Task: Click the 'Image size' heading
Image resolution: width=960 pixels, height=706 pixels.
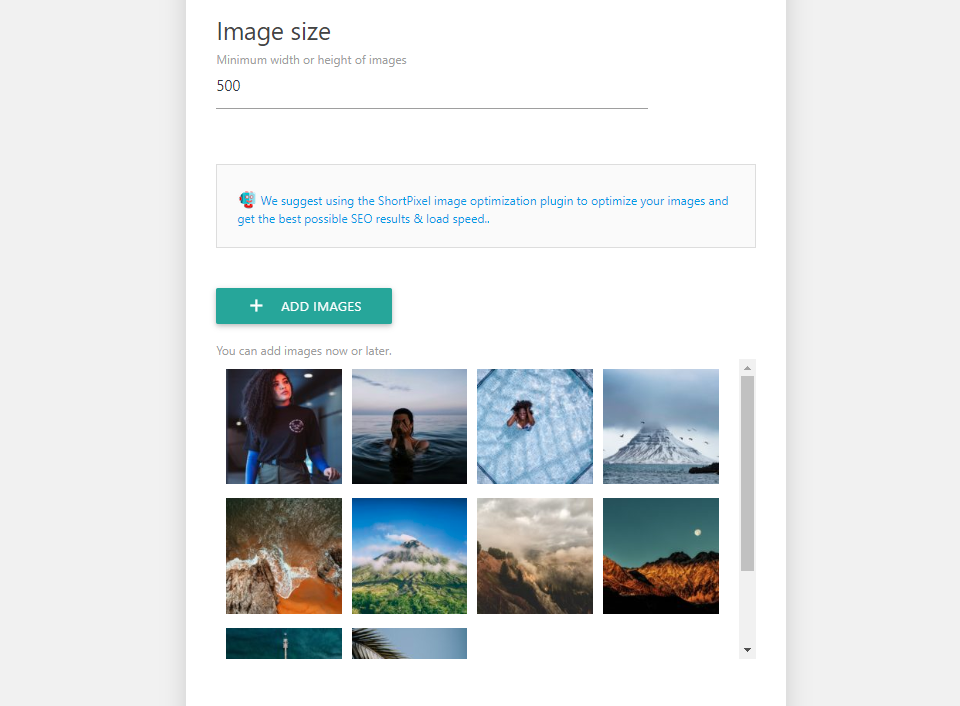Action: [x=274, y=32]
